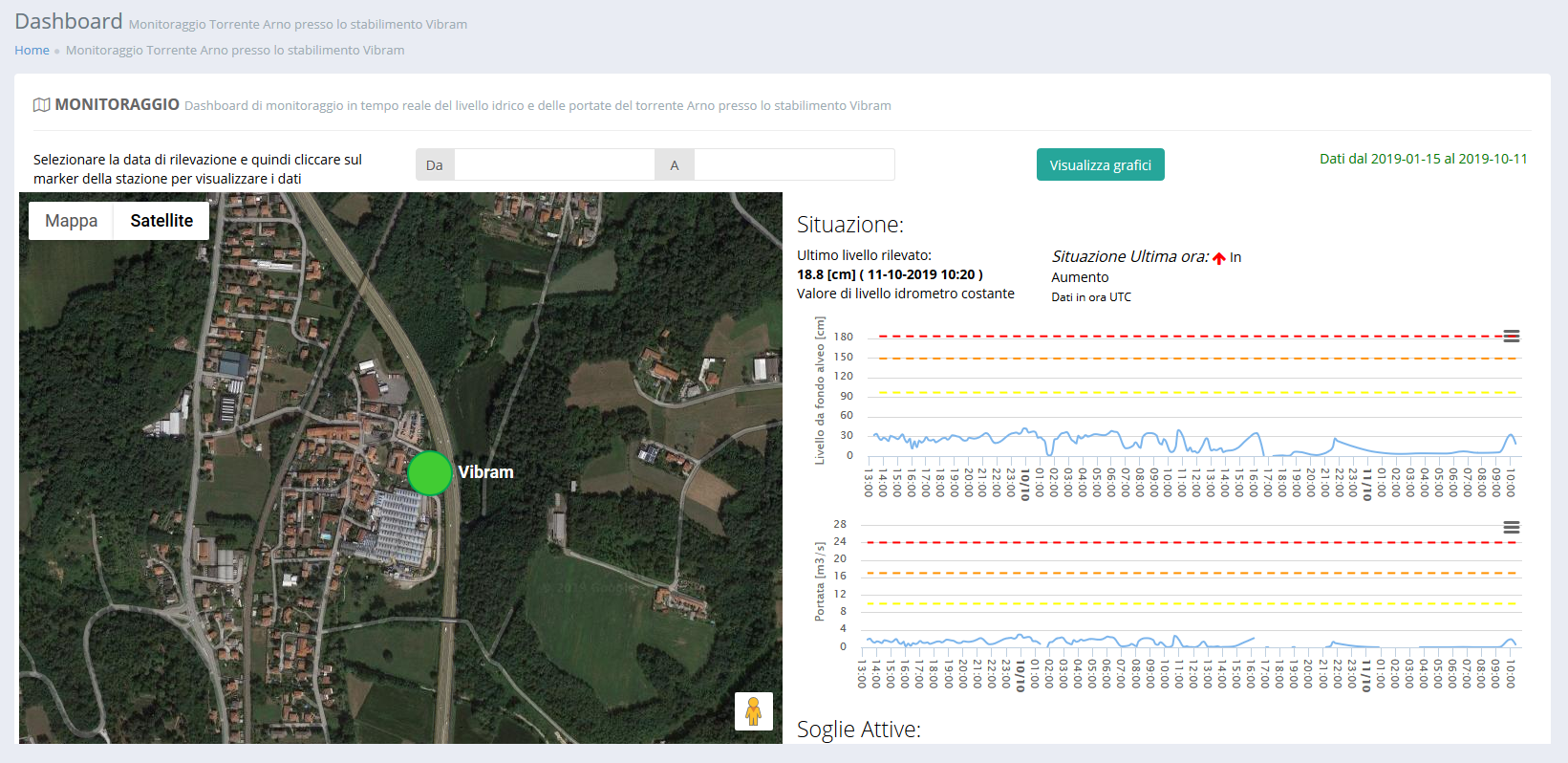Click the Soglie Attive heading
The image size is (1568, 763).
[859, 730]
